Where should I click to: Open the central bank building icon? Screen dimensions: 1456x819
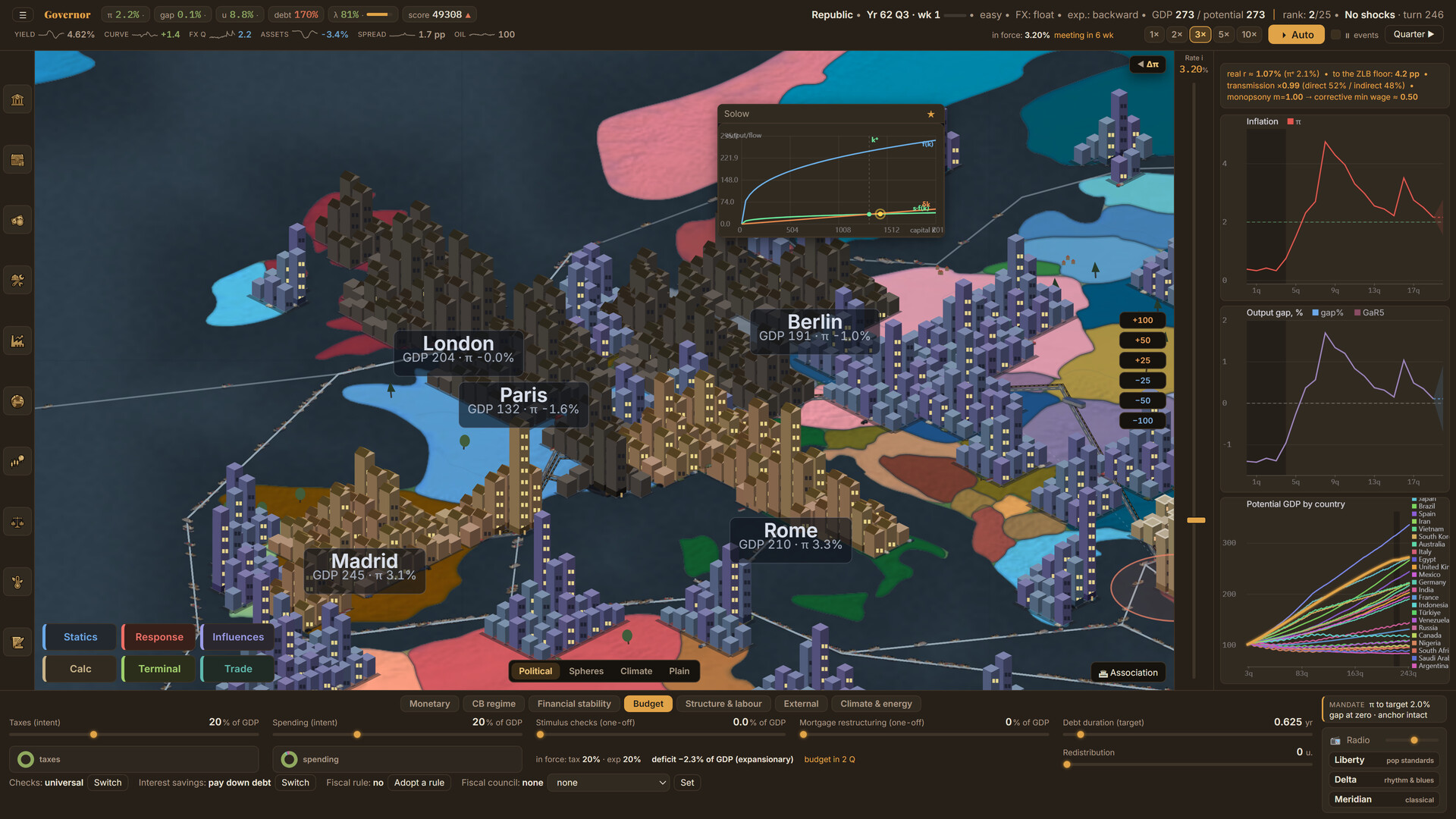pos(17,99)
